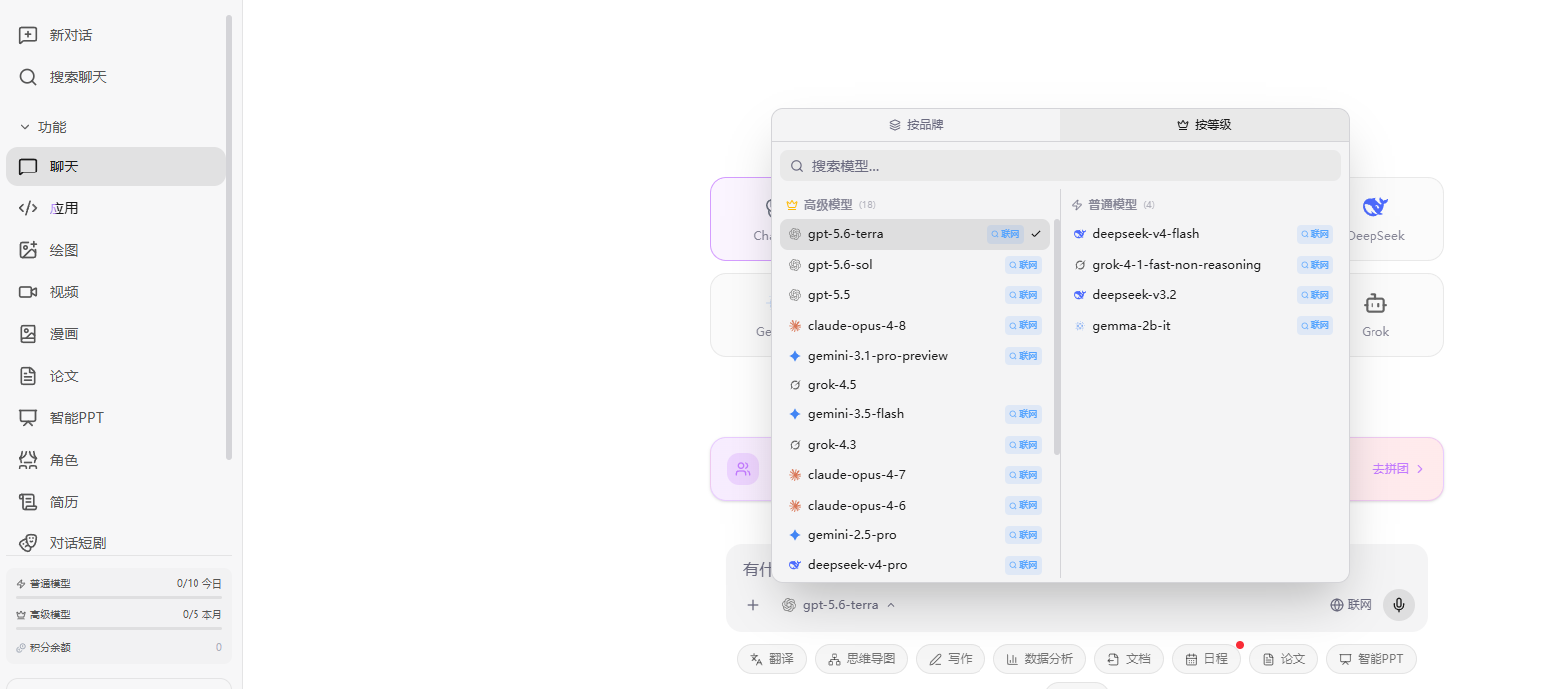The image size is (1568, 689).
Task: Toggle 联网 web search in input bar
Action: pos(1351,605)
